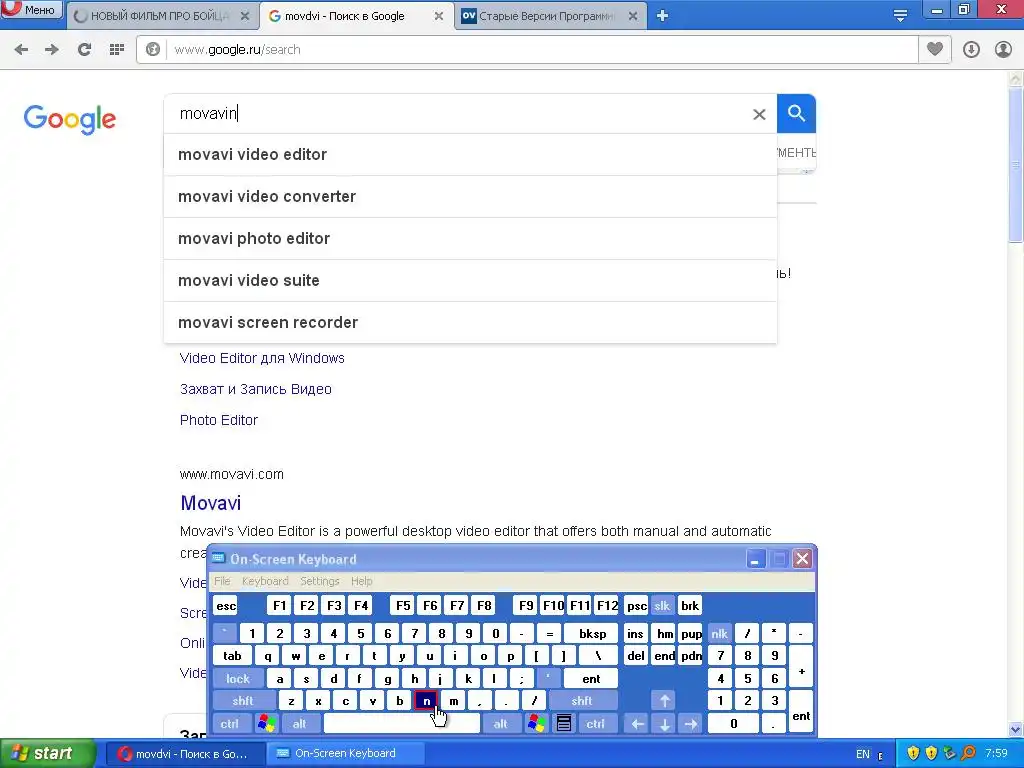
Task: Go back with the browser back arrow
Action: coord(21,50)
